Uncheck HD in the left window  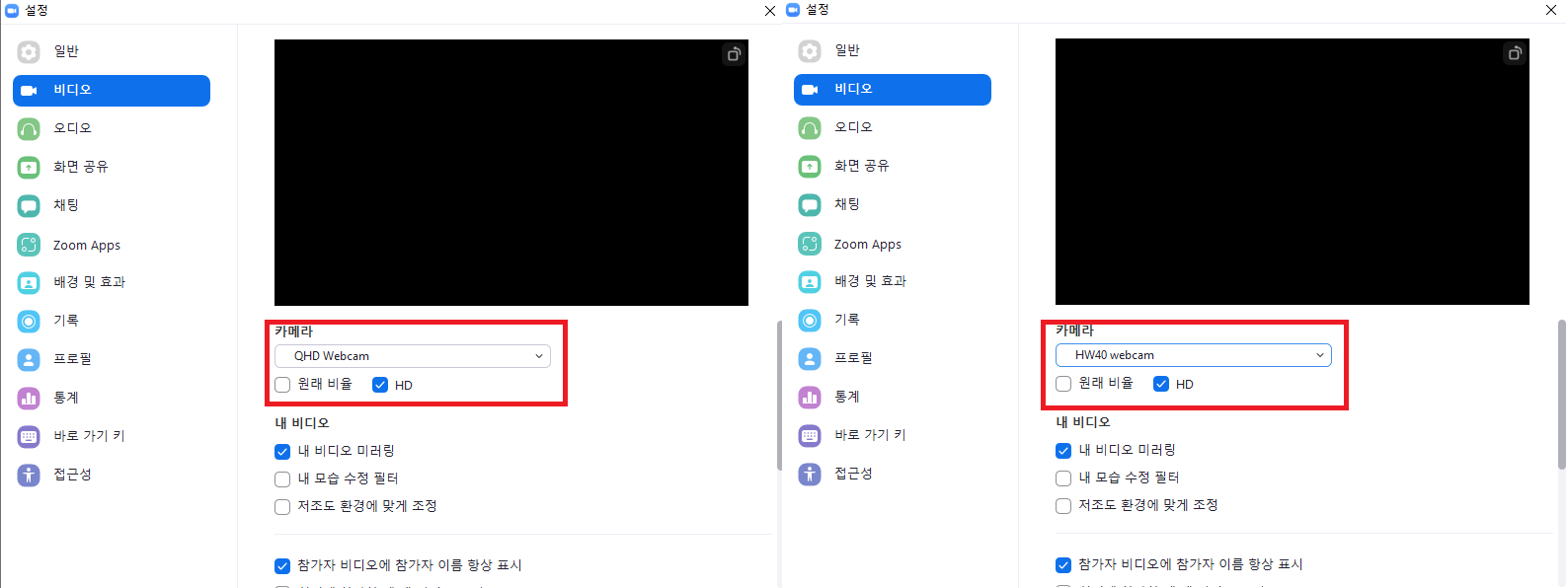click(380, 385)
